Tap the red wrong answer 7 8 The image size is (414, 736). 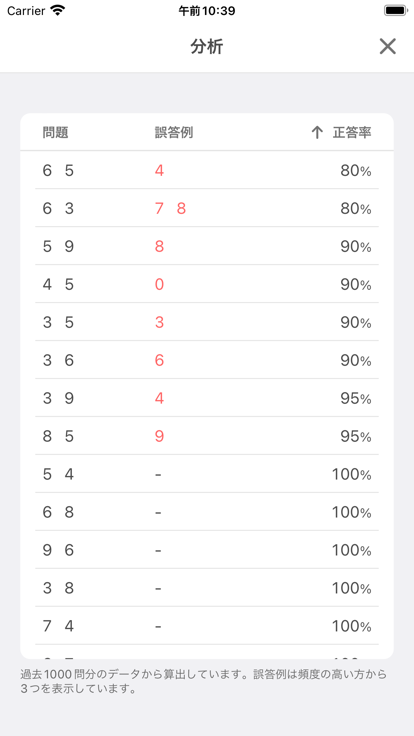click(x=170, y=208)
